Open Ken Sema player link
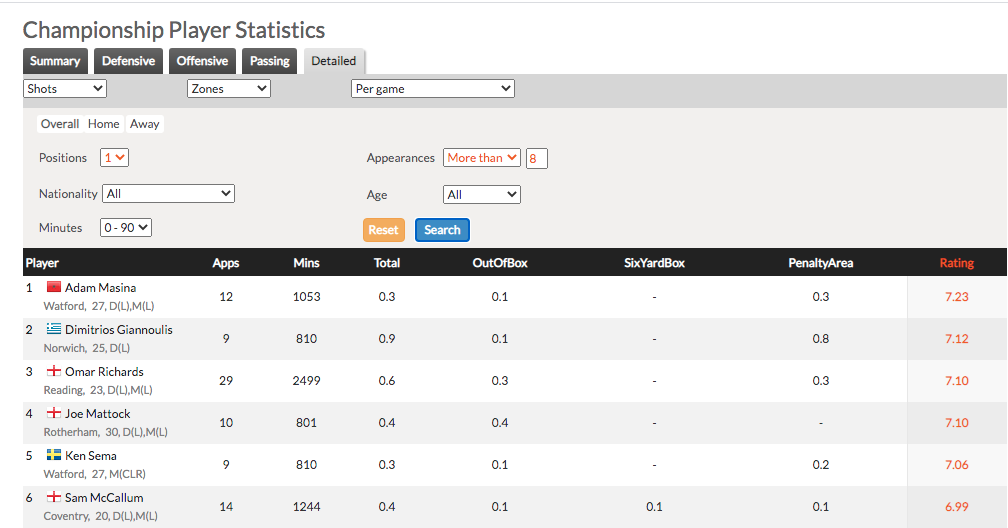This screenshot has width=1008, height=528. coord(91,455)
